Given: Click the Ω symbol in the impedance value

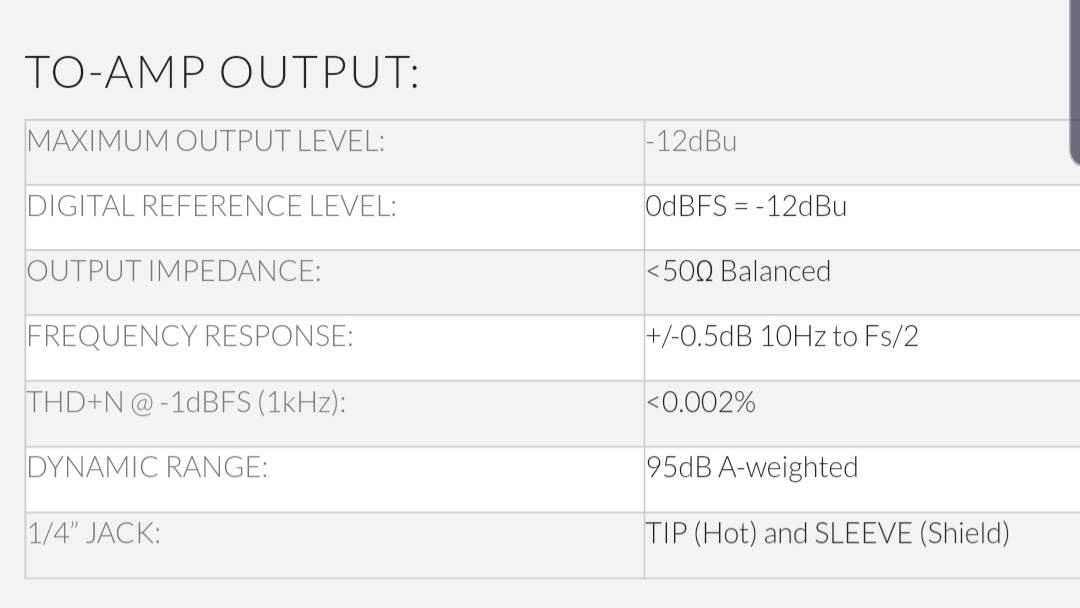Looking at the screenshot, I should 703,272.
